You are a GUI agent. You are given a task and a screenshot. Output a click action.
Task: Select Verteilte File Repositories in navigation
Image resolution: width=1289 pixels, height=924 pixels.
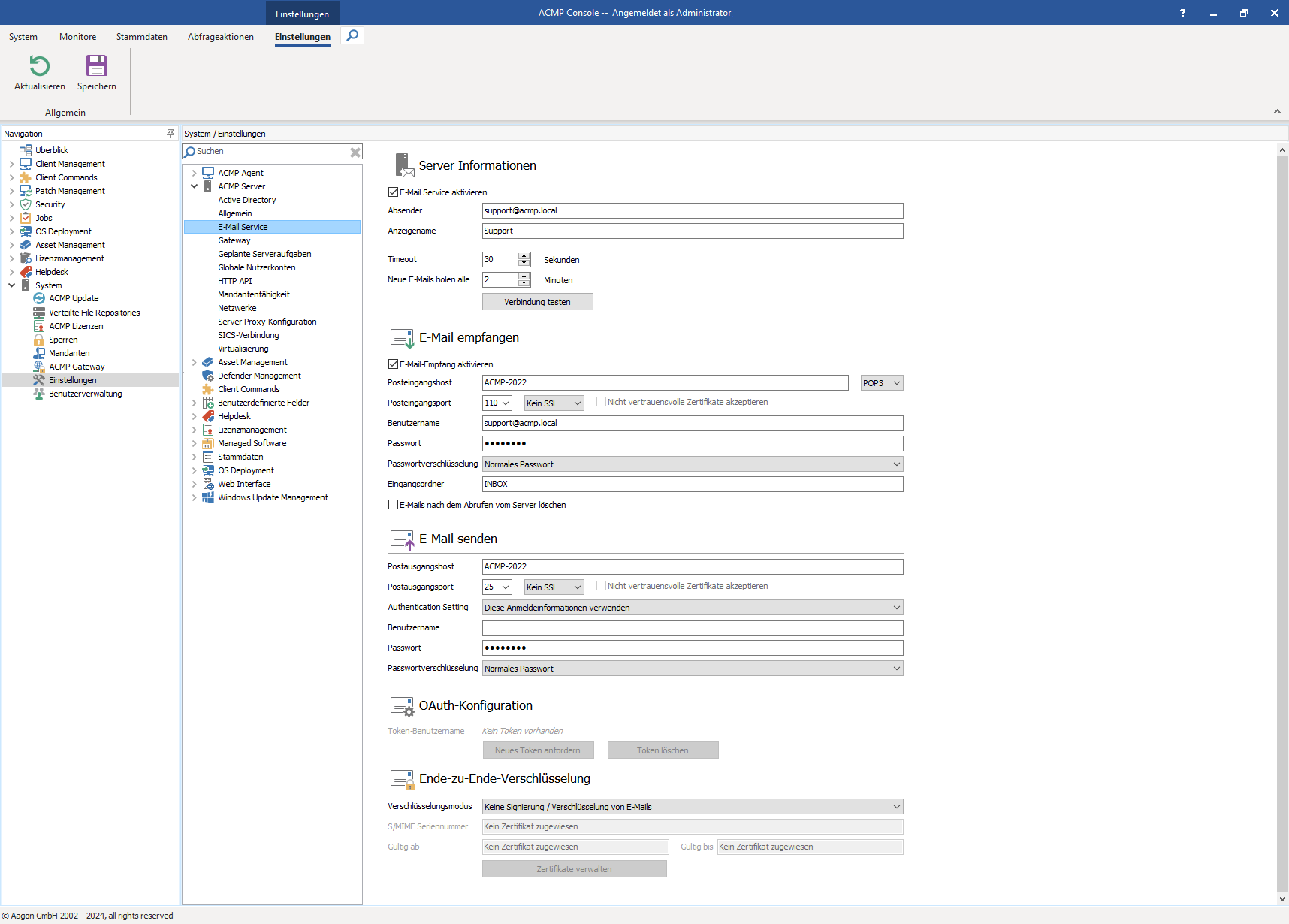point(94,312)
